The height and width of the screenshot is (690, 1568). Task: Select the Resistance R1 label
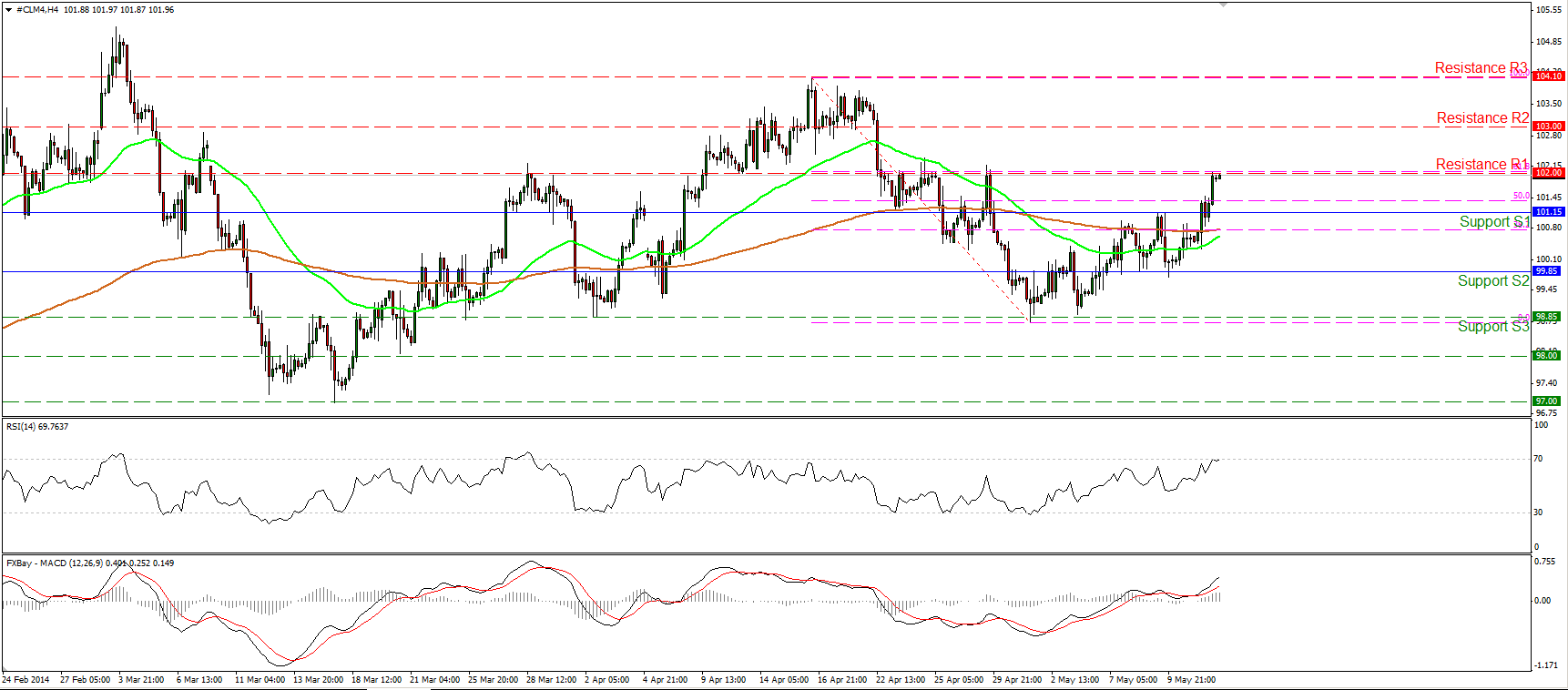pos(1481,165)
